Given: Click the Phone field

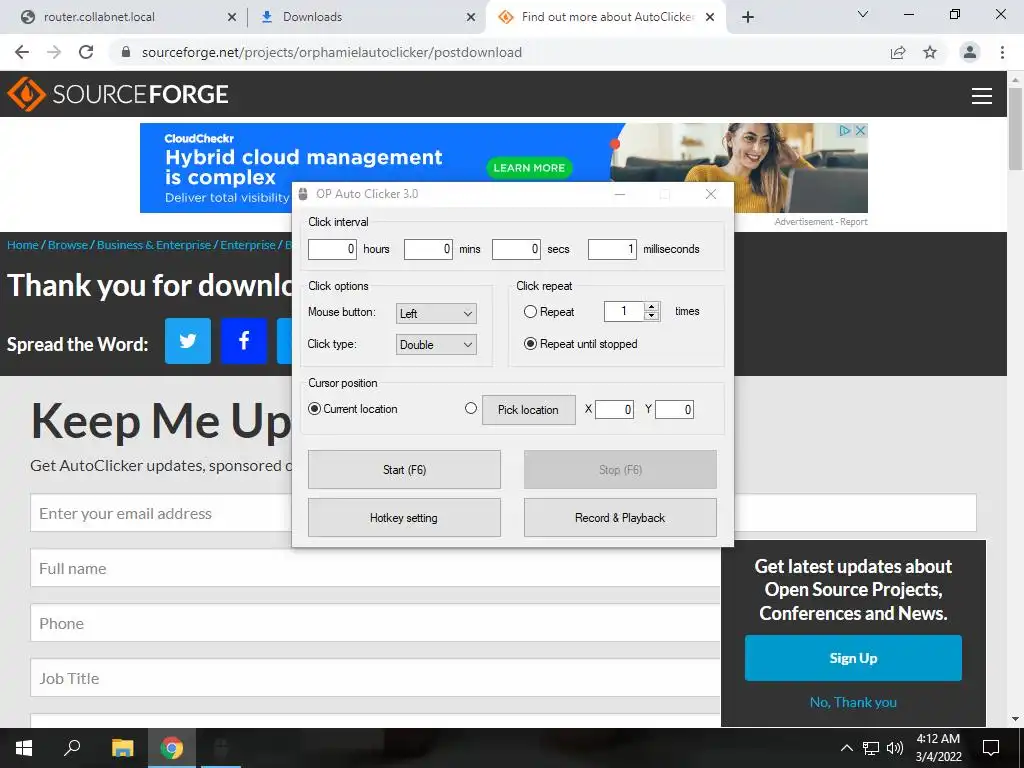Looking at the screenshot, I should point(376,623).
